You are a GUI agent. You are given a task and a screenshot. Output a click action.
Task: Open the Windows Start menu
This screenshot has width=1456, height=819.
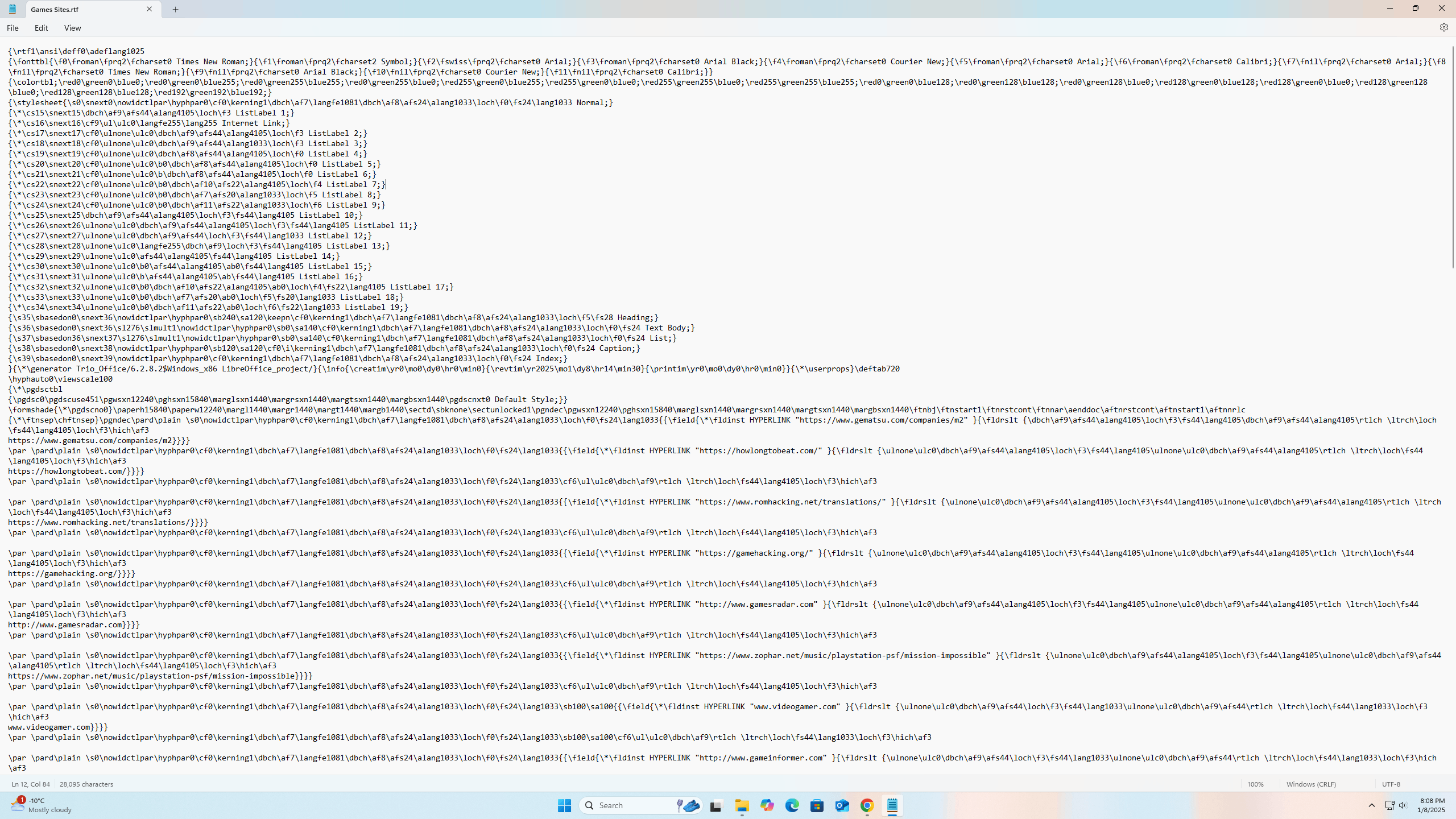click(x=564, y=805)
